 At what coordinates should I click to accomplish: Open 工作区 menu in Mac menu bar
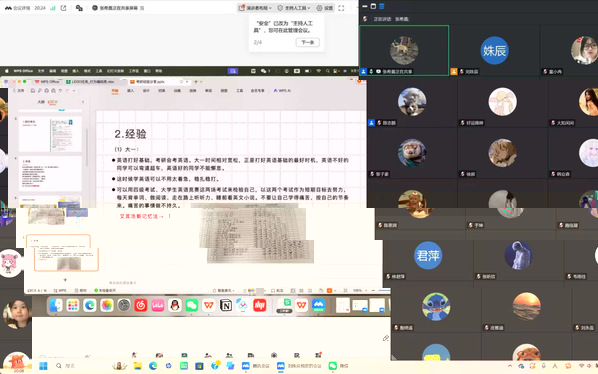[134, 71]
